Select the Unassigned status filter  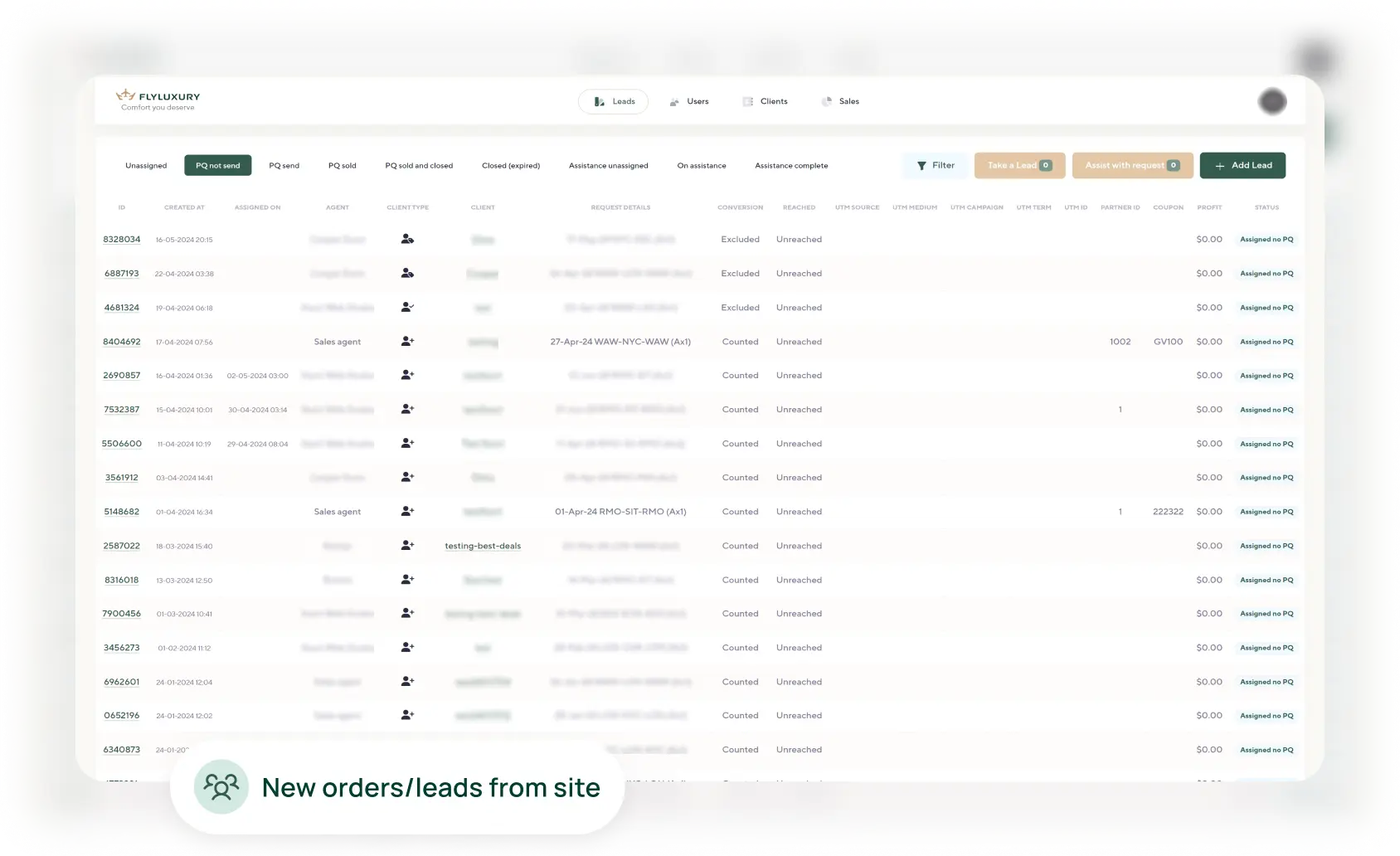[x=146, y=166]
